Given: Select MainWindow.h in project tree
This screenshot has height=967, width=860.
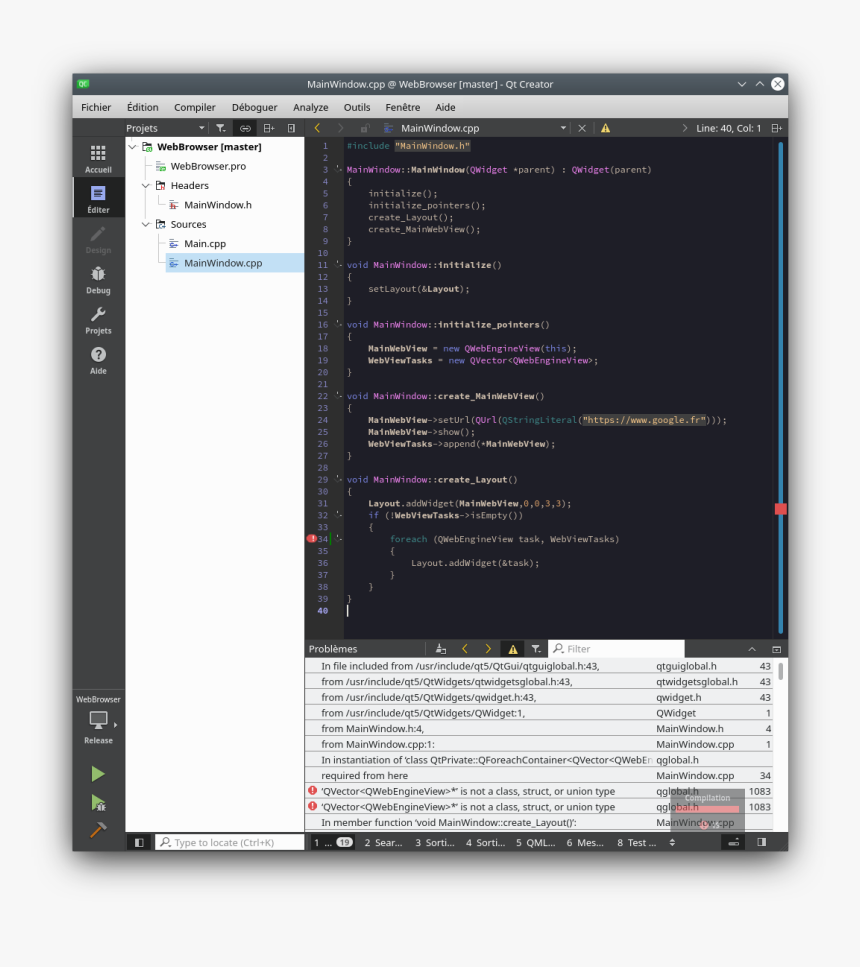Looking at the screenshot, I should pos(217,205).
